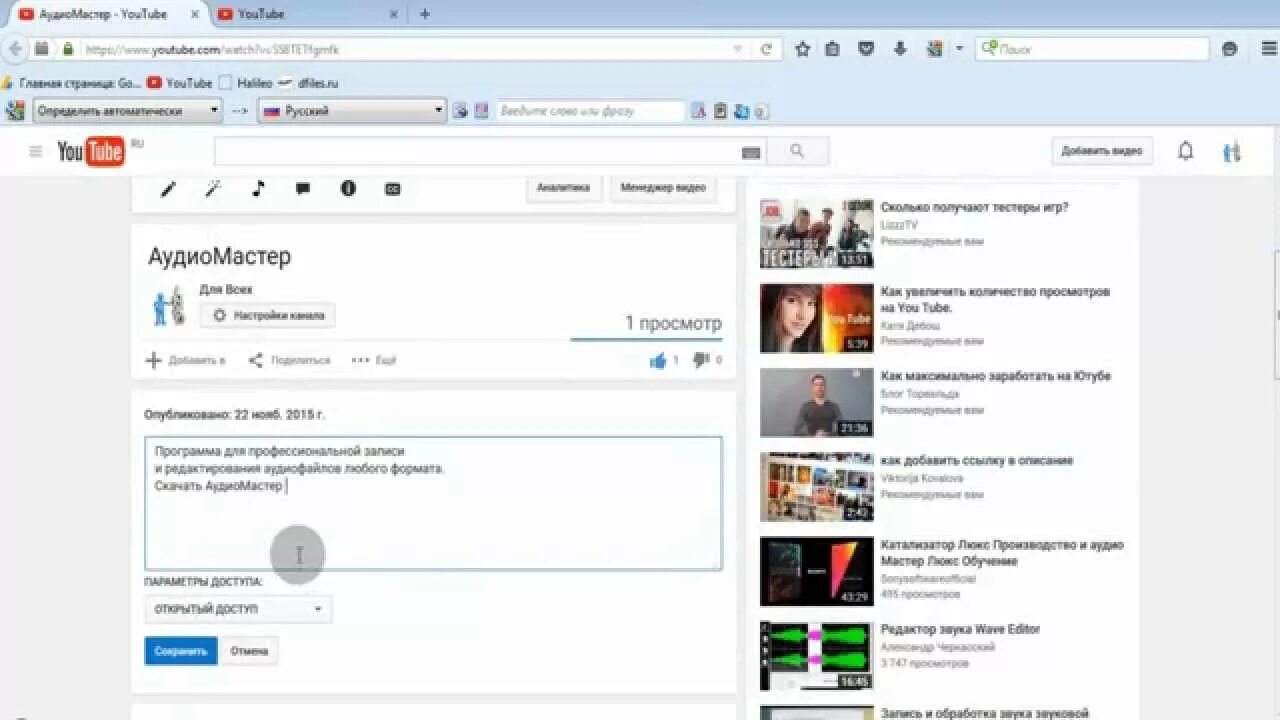1280x720 pixels.
Task: Focus the translator Введите слово или фразу field
Action: pyautogui.click(x=590, y=111)
